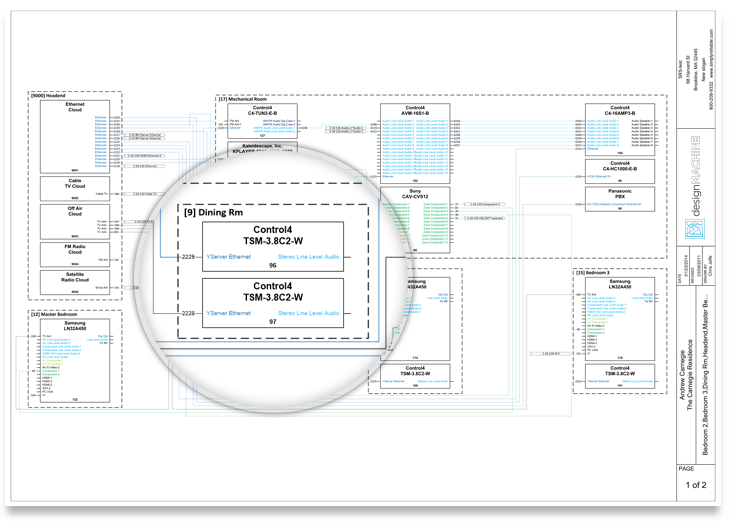
Task: Click the '[12] Master Bedroom' label
Action: tap(54, 314)
